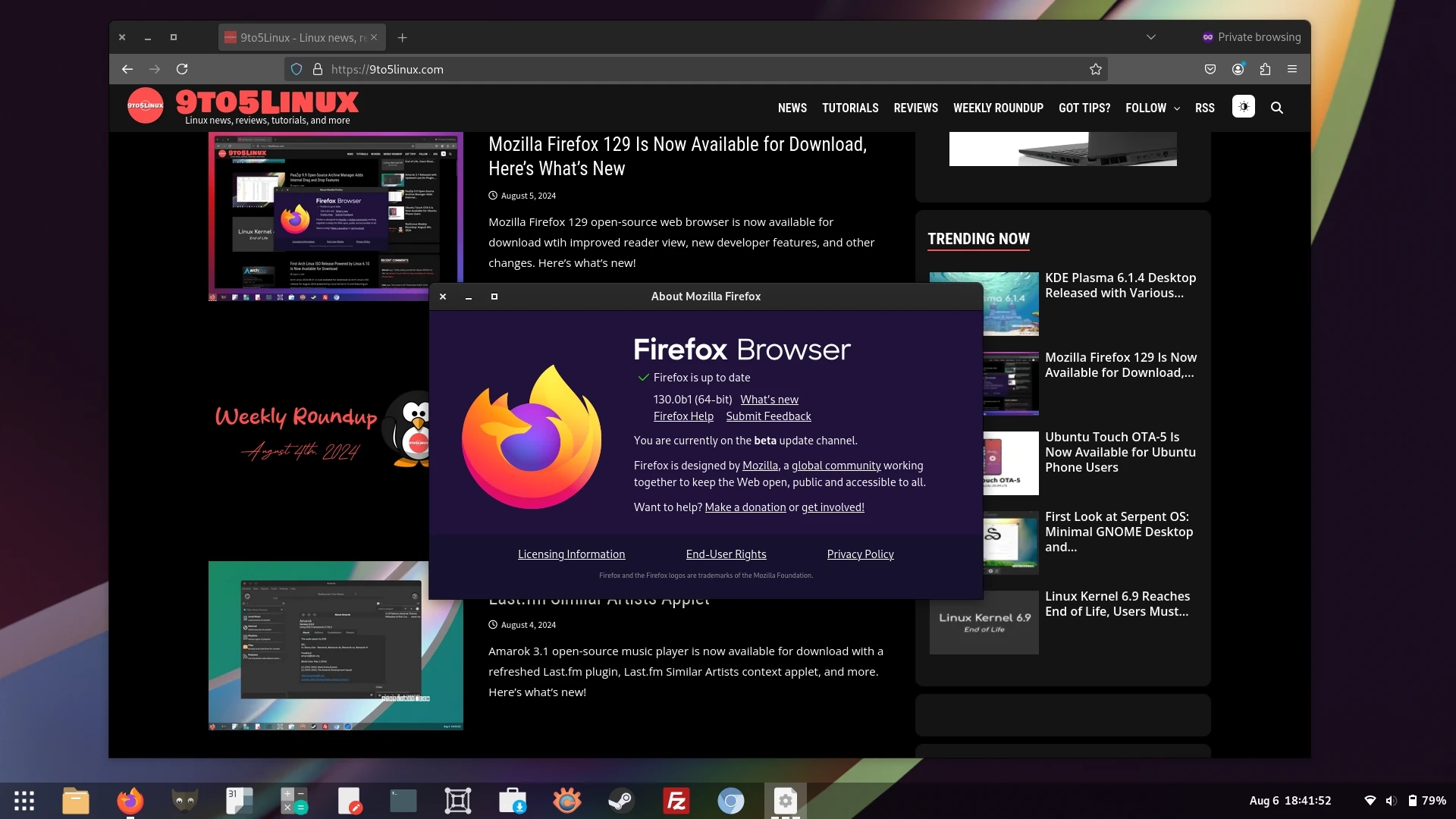
Task: Click tracking protection shield icon
Action: pos(297,69)
